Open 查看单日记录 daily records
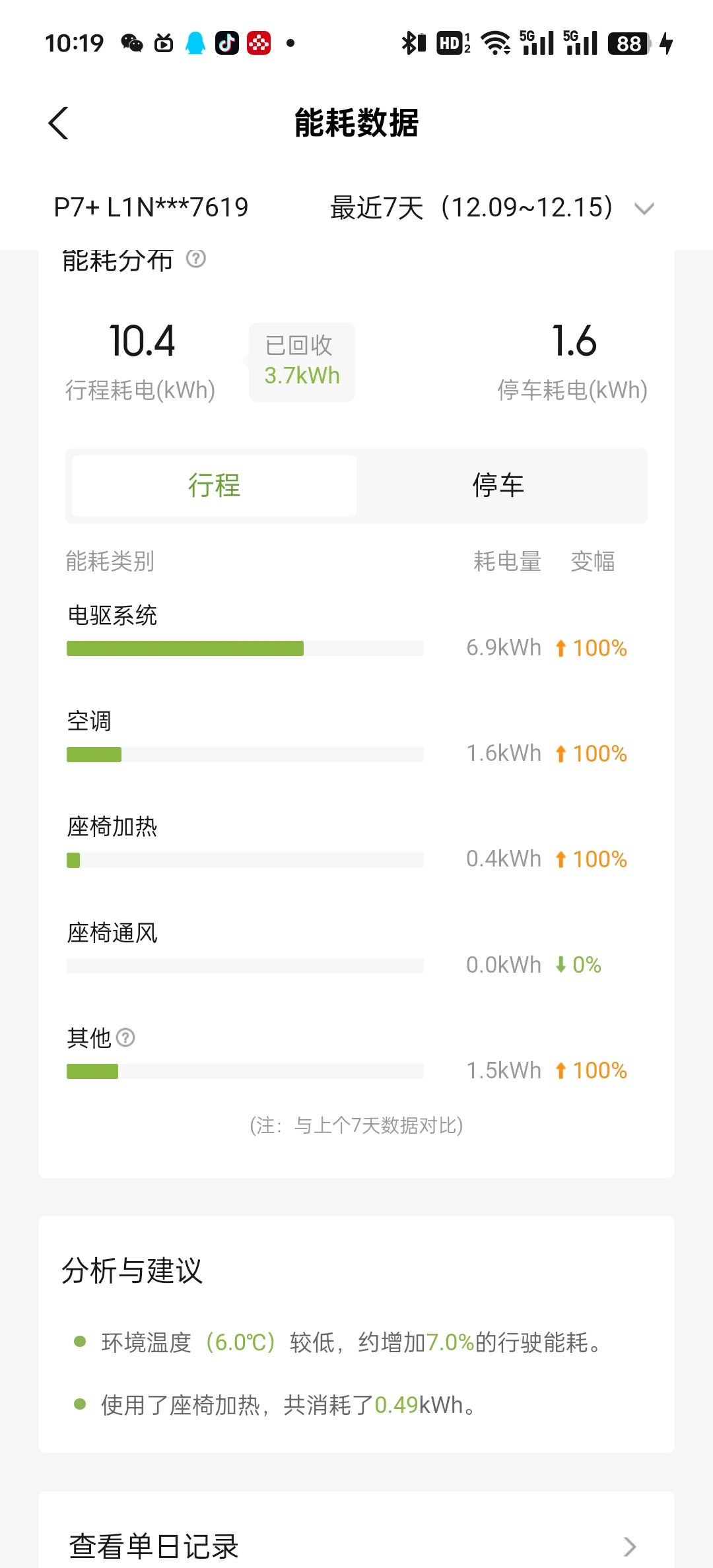The image size is (713, 1568). tap(154, 1546)
